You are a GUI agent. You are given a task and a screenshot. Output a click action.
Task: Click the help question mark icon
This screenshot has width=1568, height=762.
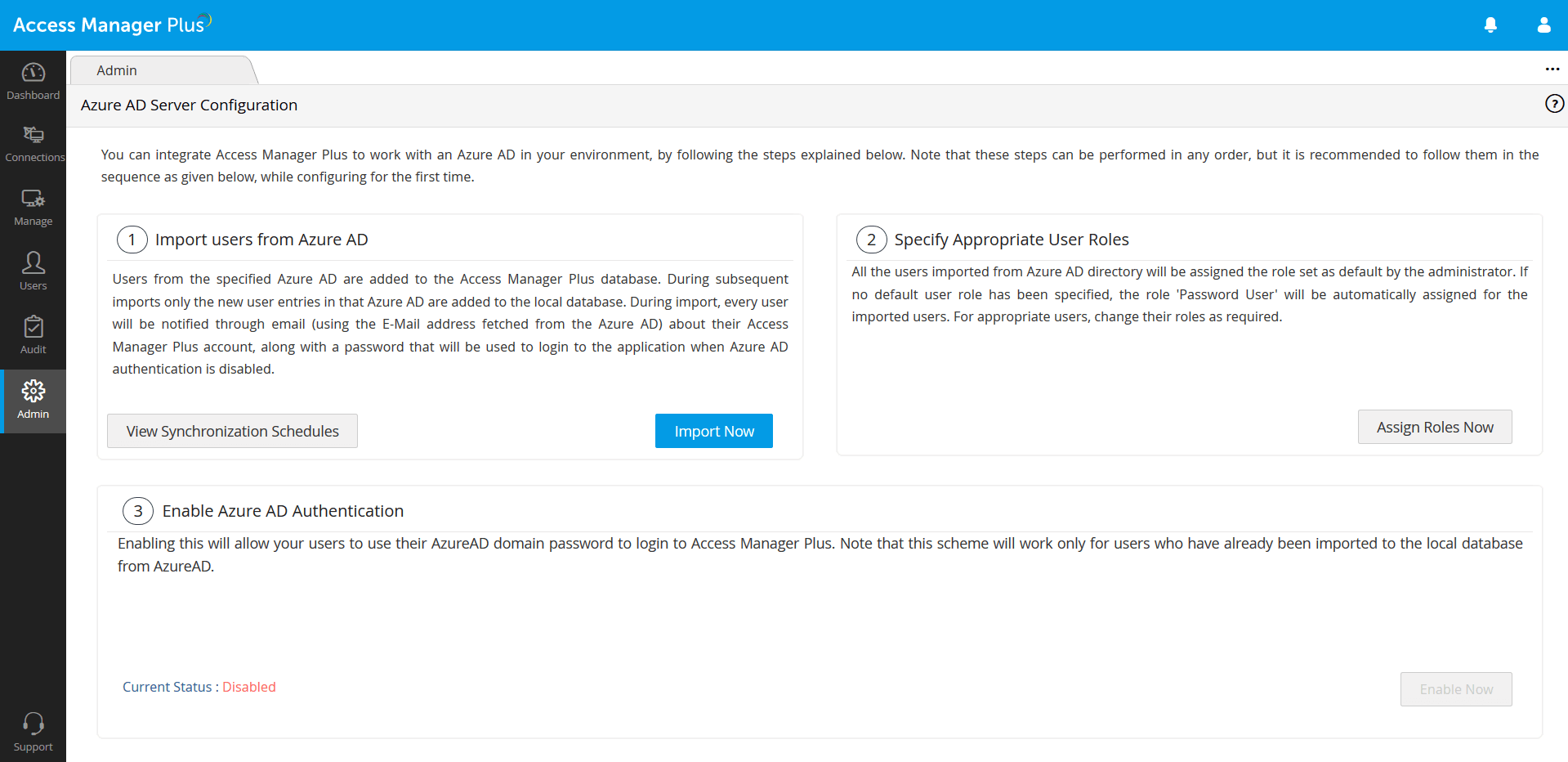tap(1554, 104)
